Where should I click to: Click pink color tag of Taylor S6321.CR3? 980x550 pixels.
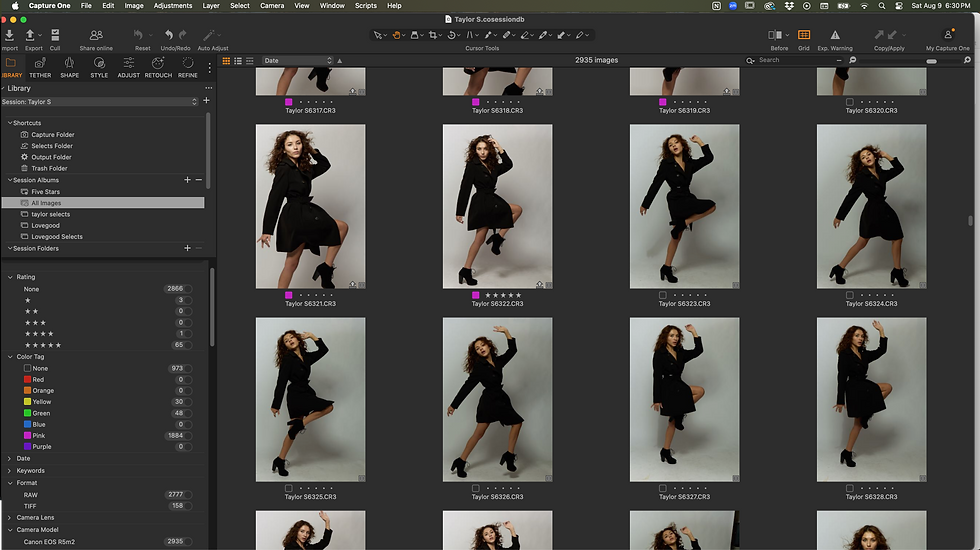(x=289, y=295)
